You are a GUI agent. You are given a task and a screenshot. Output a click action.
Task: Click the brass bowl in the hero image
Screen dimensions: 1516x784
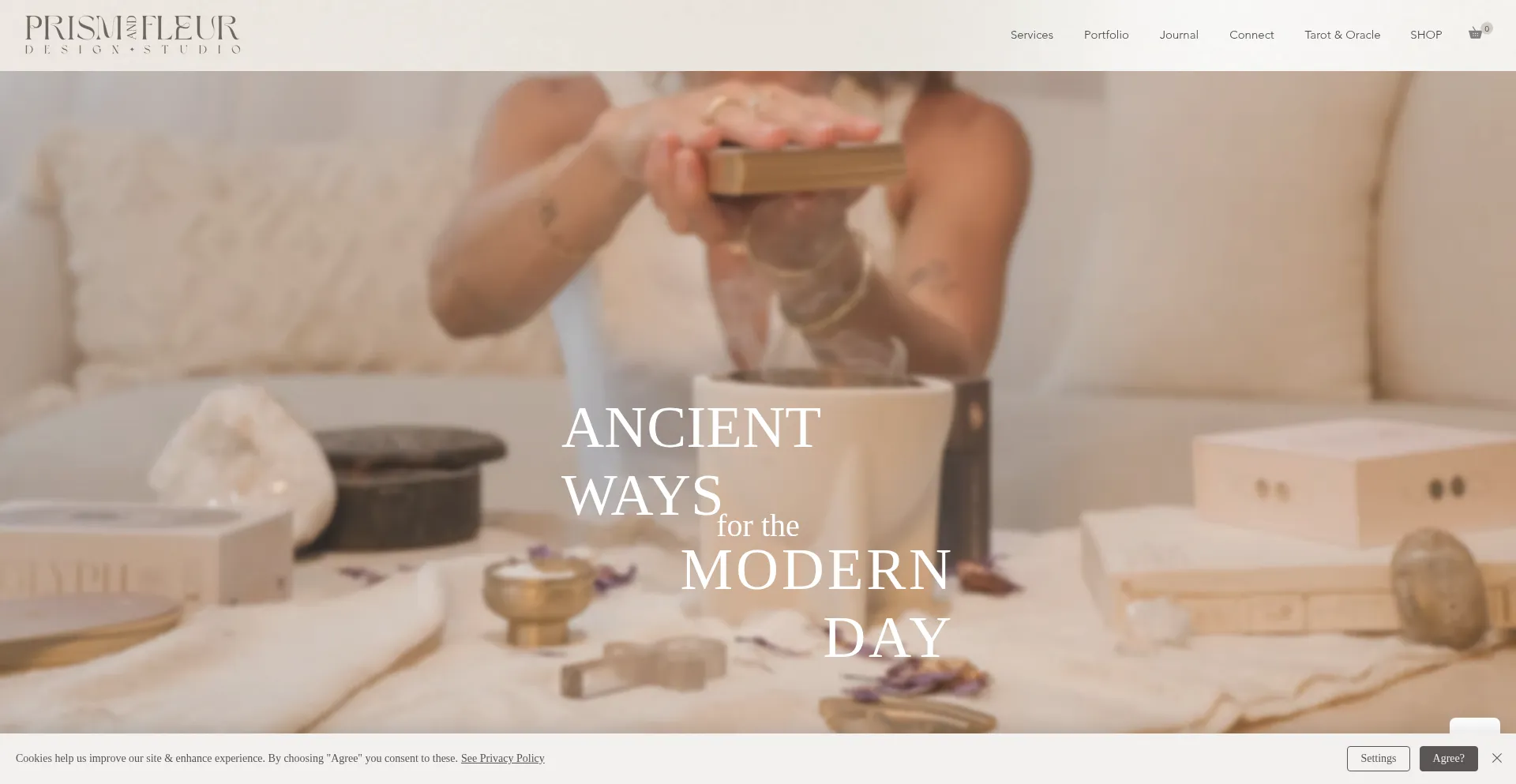coord(538,602)
